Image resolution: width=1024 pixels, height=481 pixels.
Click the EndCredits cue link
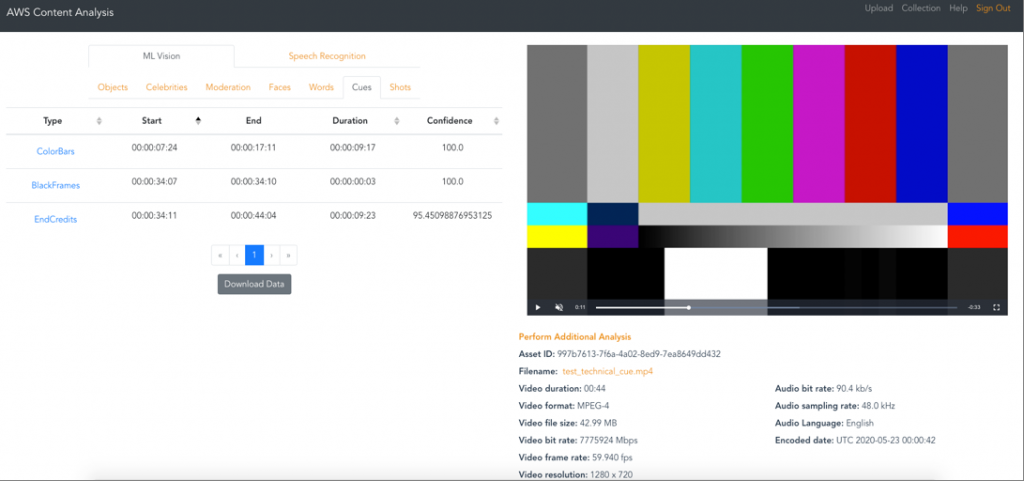coord(56,220)
